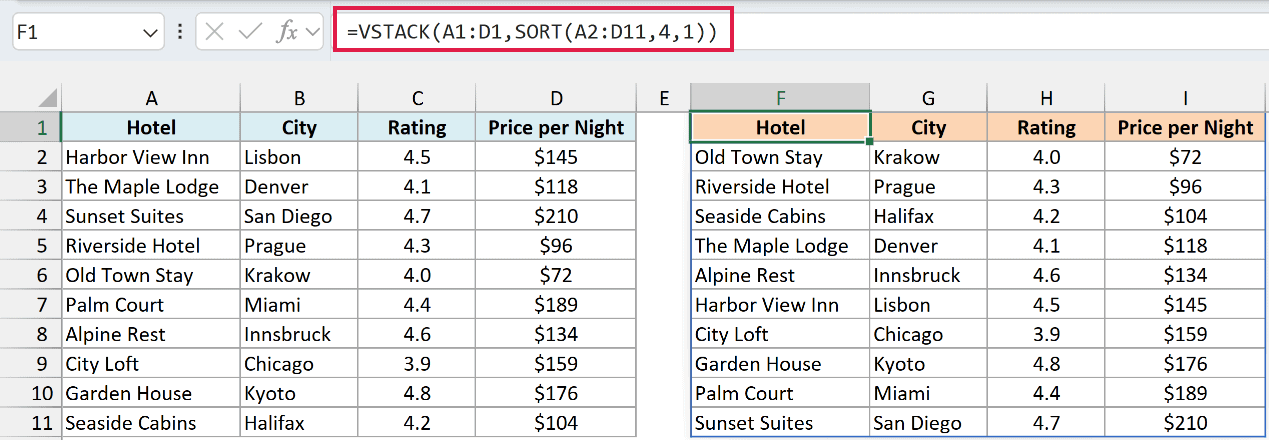Click the Select All corner triangle
Screen dimensions: 1269x440
[47, 98]
